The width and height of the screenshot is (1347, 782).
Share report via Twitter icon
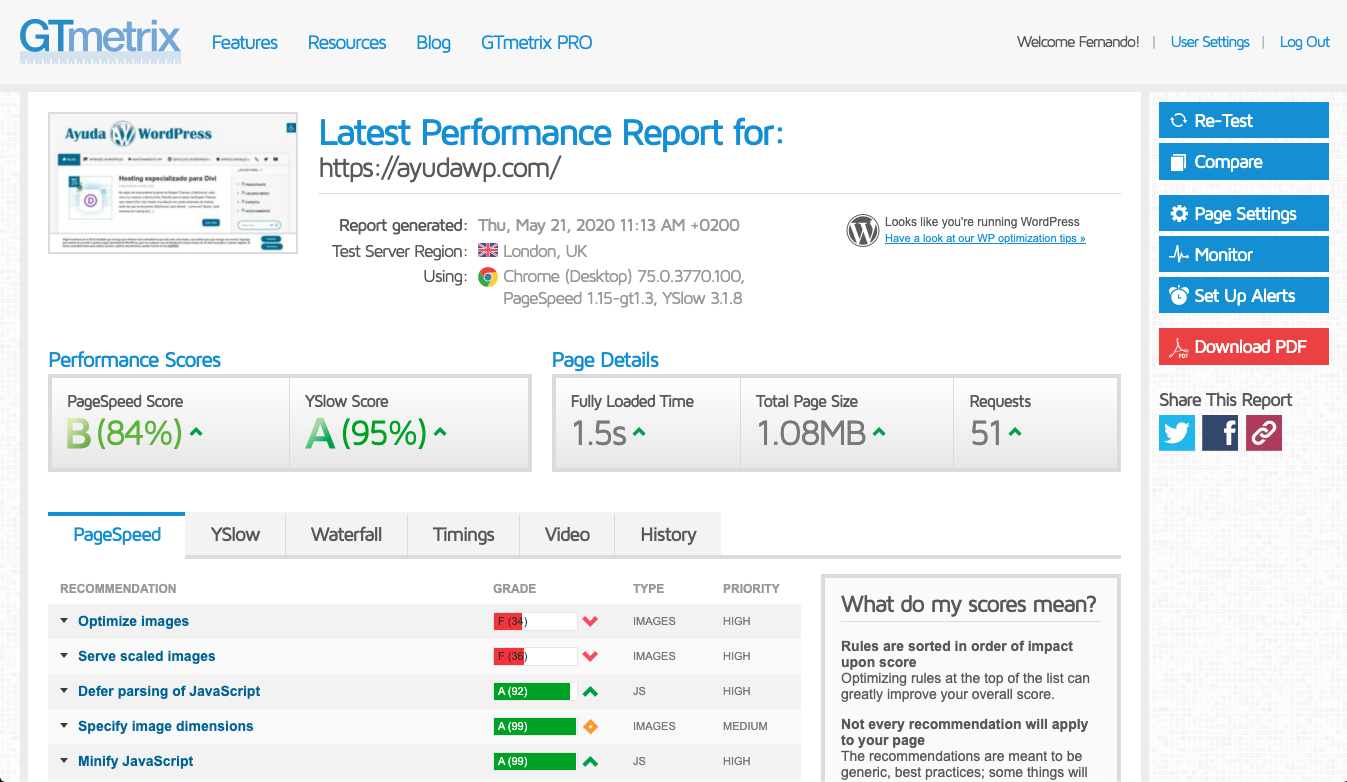point(1177,433)
